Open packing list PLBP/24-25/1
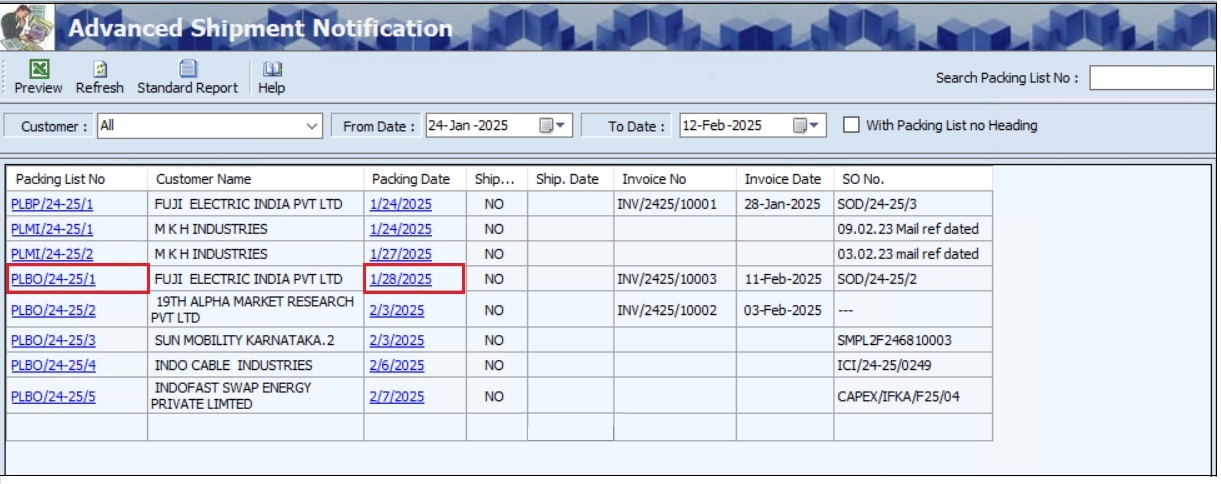This screenshot has height=484, width=1221. (x=51, y=204)
